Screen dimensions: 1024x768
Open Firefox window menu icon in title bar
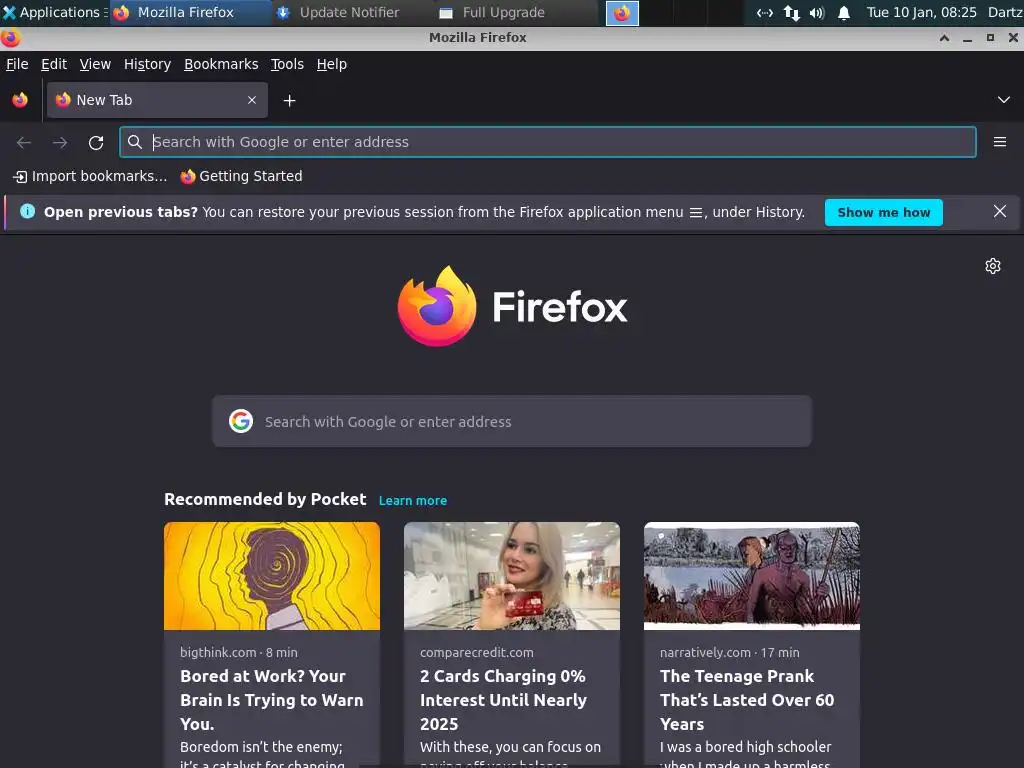10,38
